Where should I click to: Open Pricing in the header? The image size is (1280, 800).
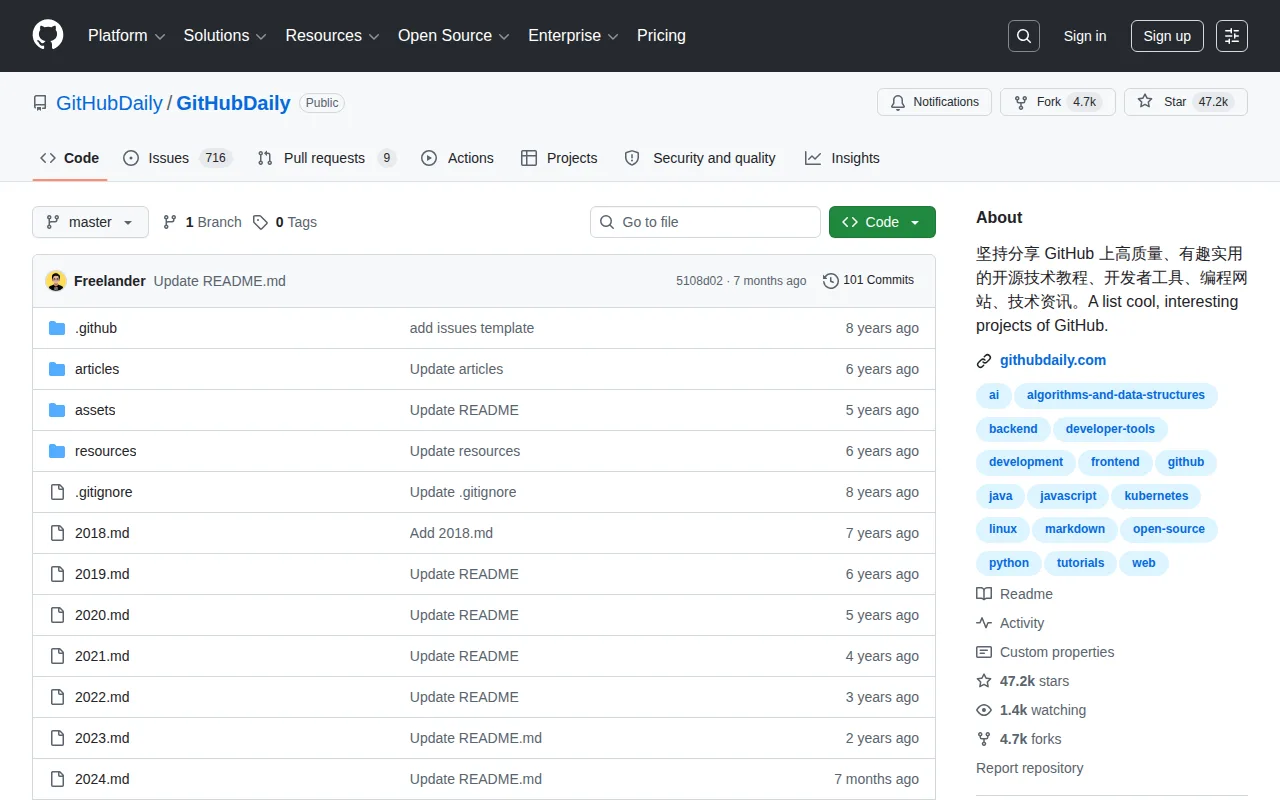pyautogui.click(x=661, y=36)
